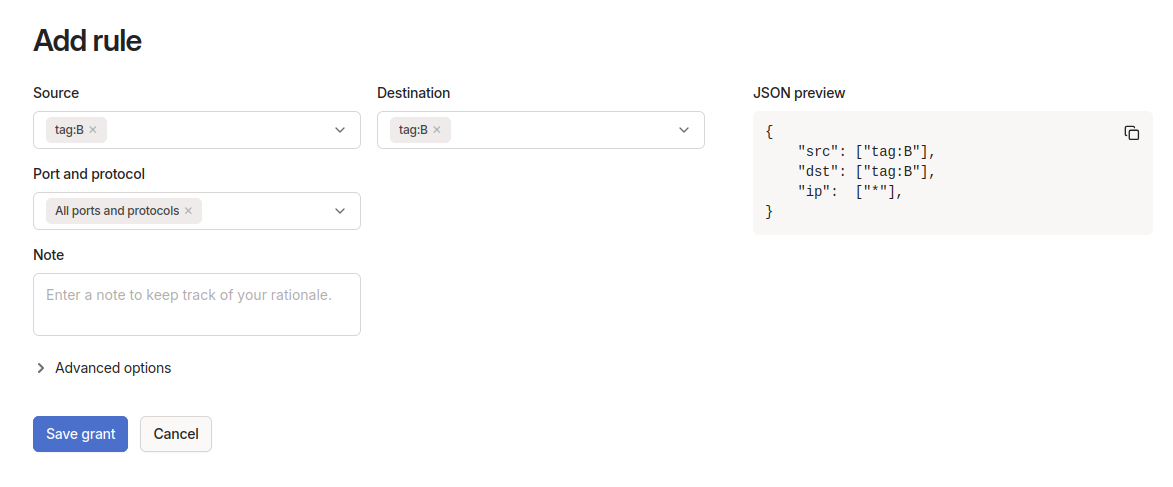Screen dimensions: 1173x487
Task: Remove tag:B from the Destination field
Action: [x=437, y=130]
